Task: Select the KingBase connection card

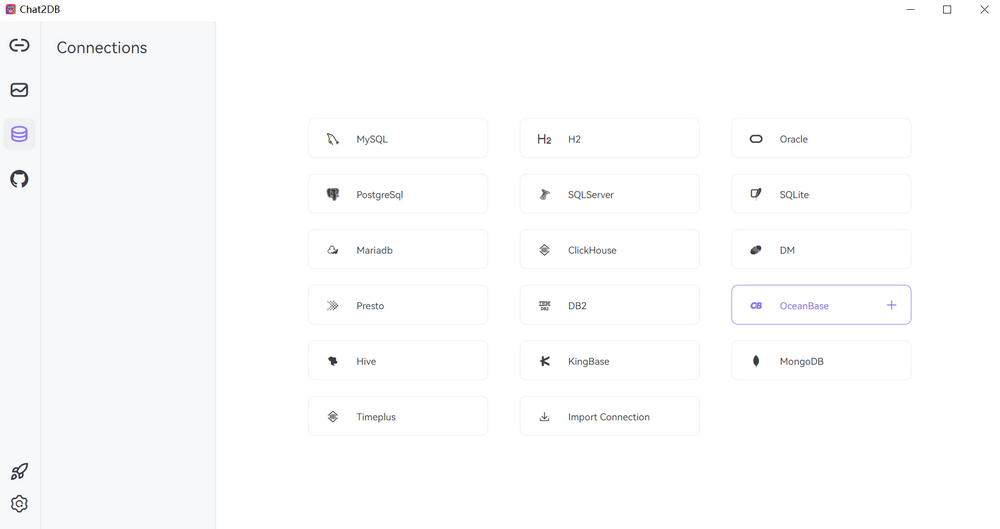Action: pos(610,361)
